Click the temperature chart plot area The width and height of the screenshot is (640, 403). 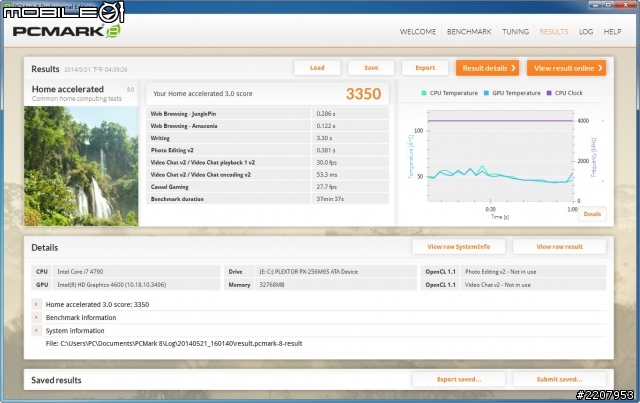coord(500,156)
